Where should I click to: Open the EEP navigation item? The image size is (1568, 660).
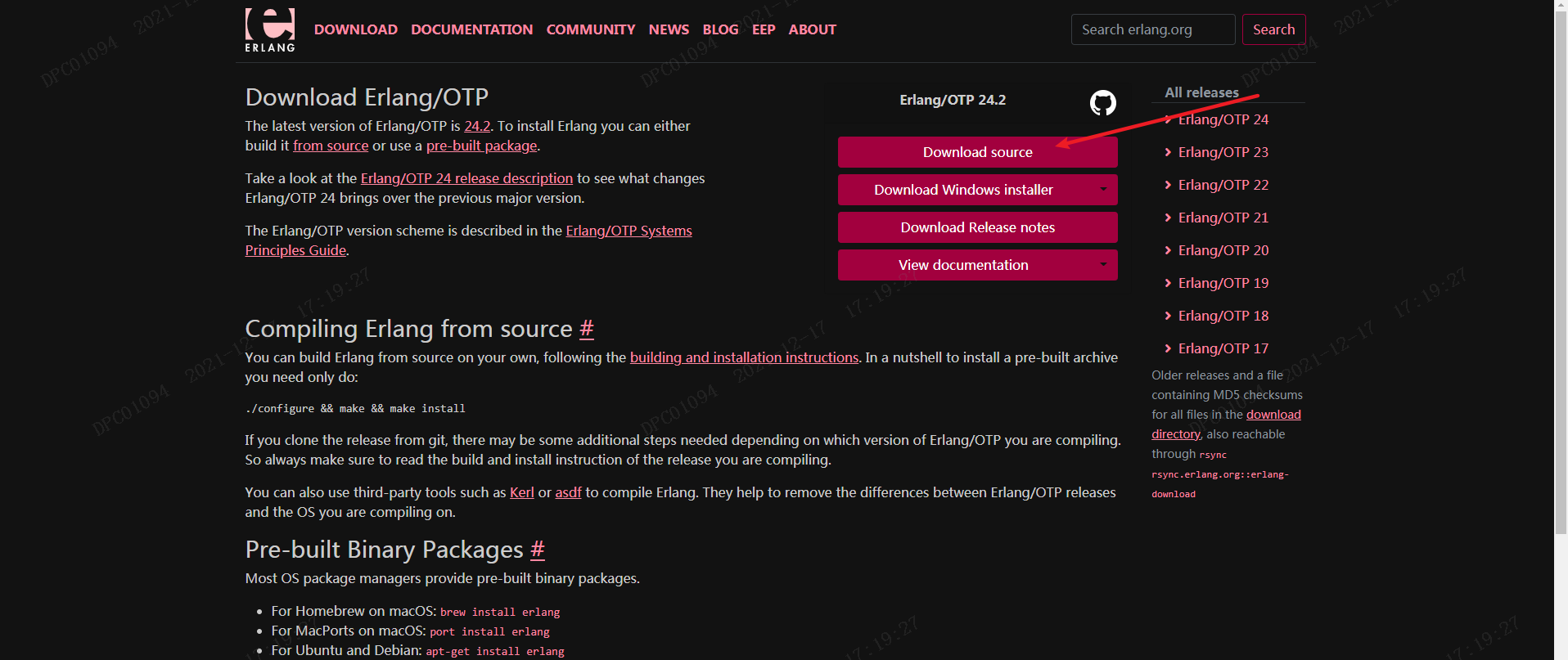[764, 29]
